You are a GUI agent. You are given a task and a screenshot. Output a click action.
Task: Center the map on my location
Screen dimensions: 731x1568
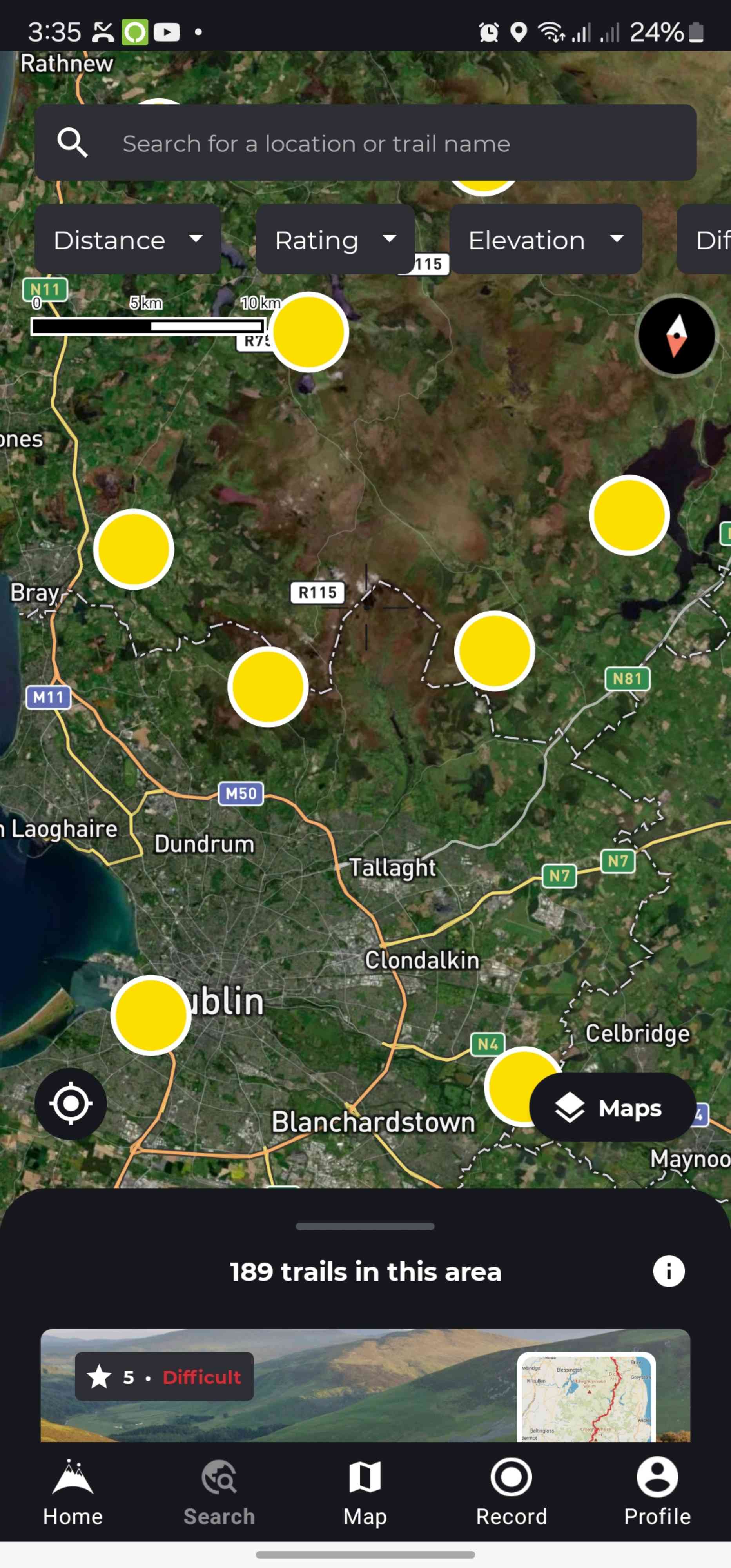coord(71,1103)
